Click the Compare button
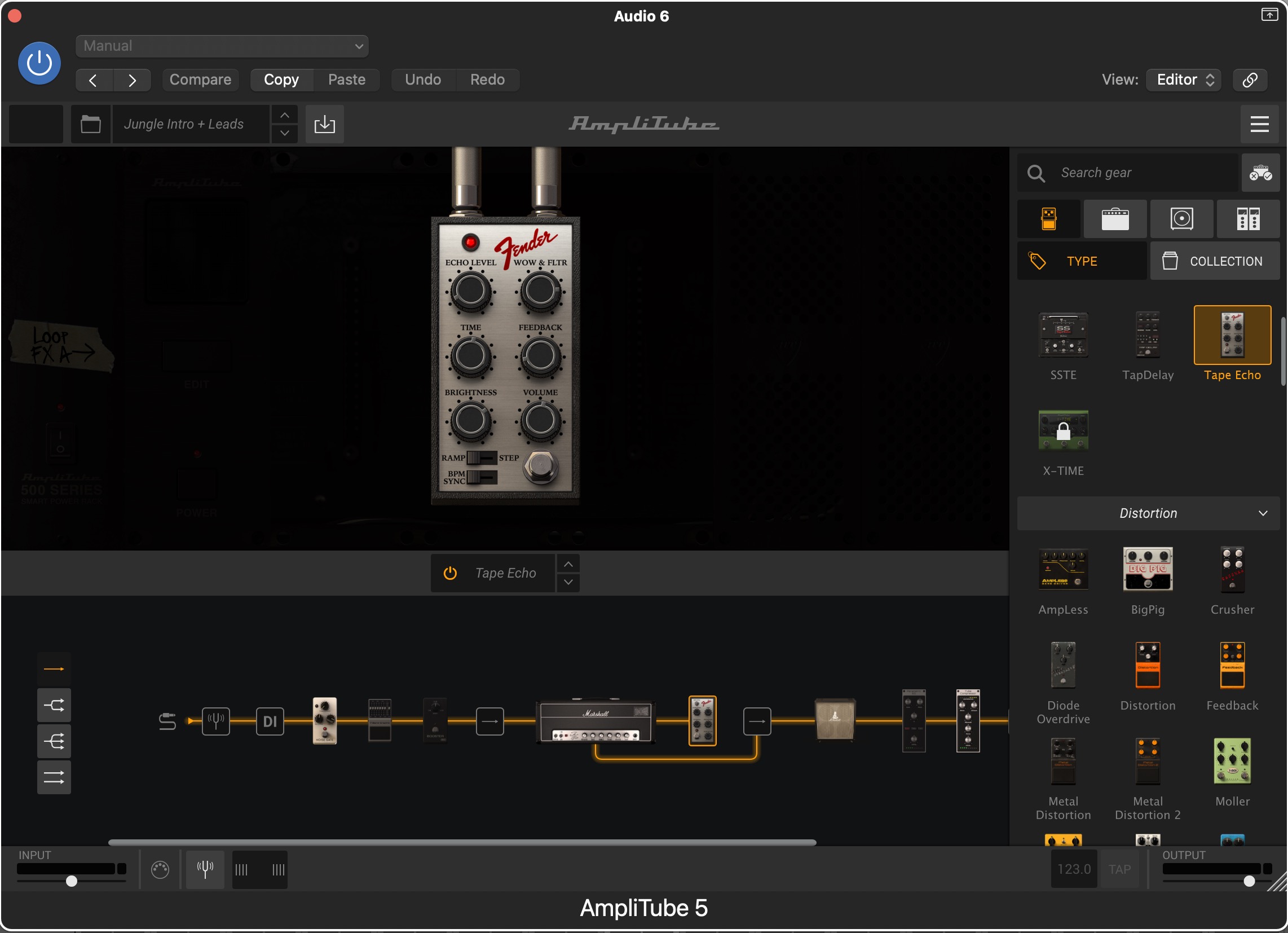Viewport: 1288px width, 933px height. pos(200,80)
